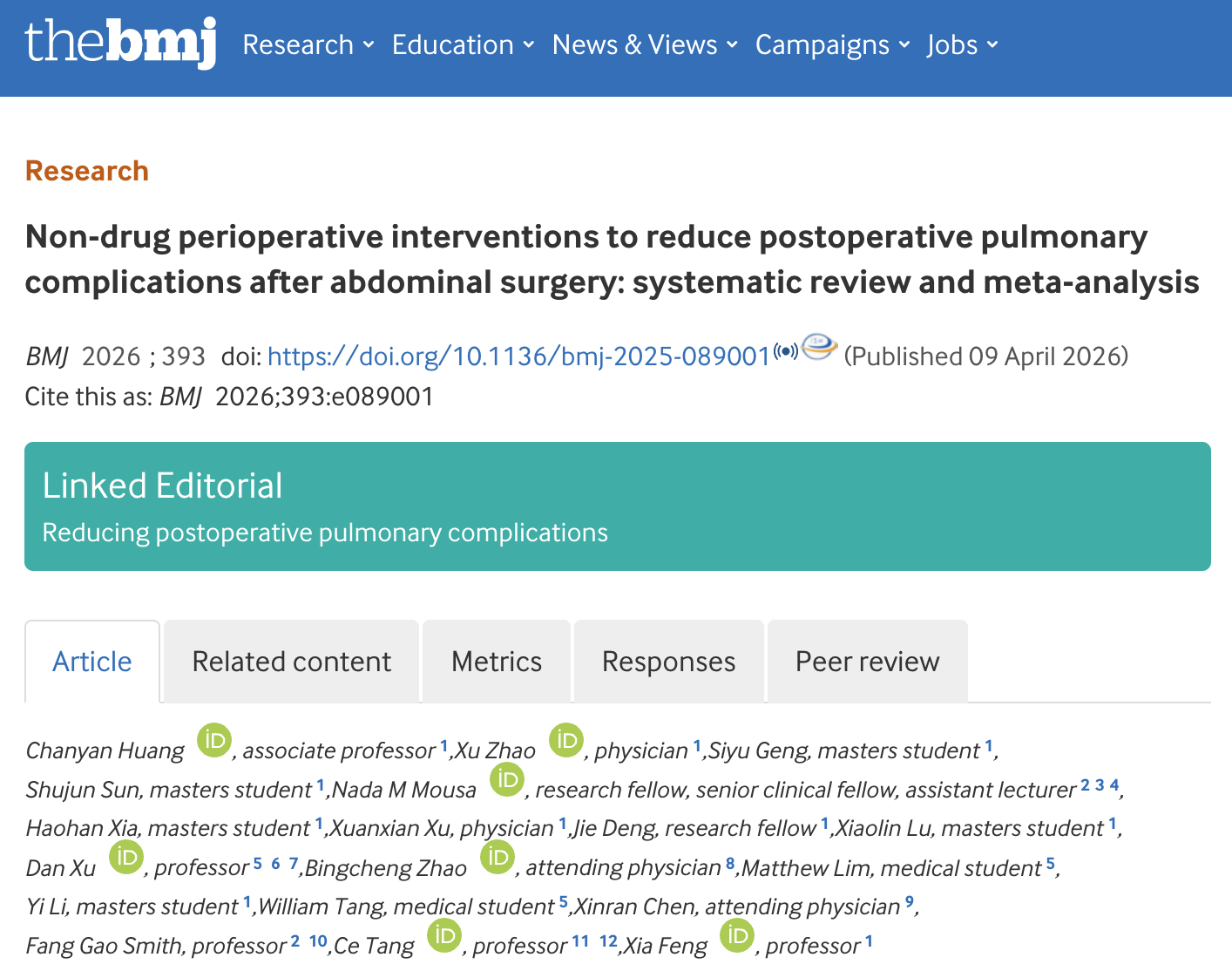Click the BMJ logo

pos(120,44)
